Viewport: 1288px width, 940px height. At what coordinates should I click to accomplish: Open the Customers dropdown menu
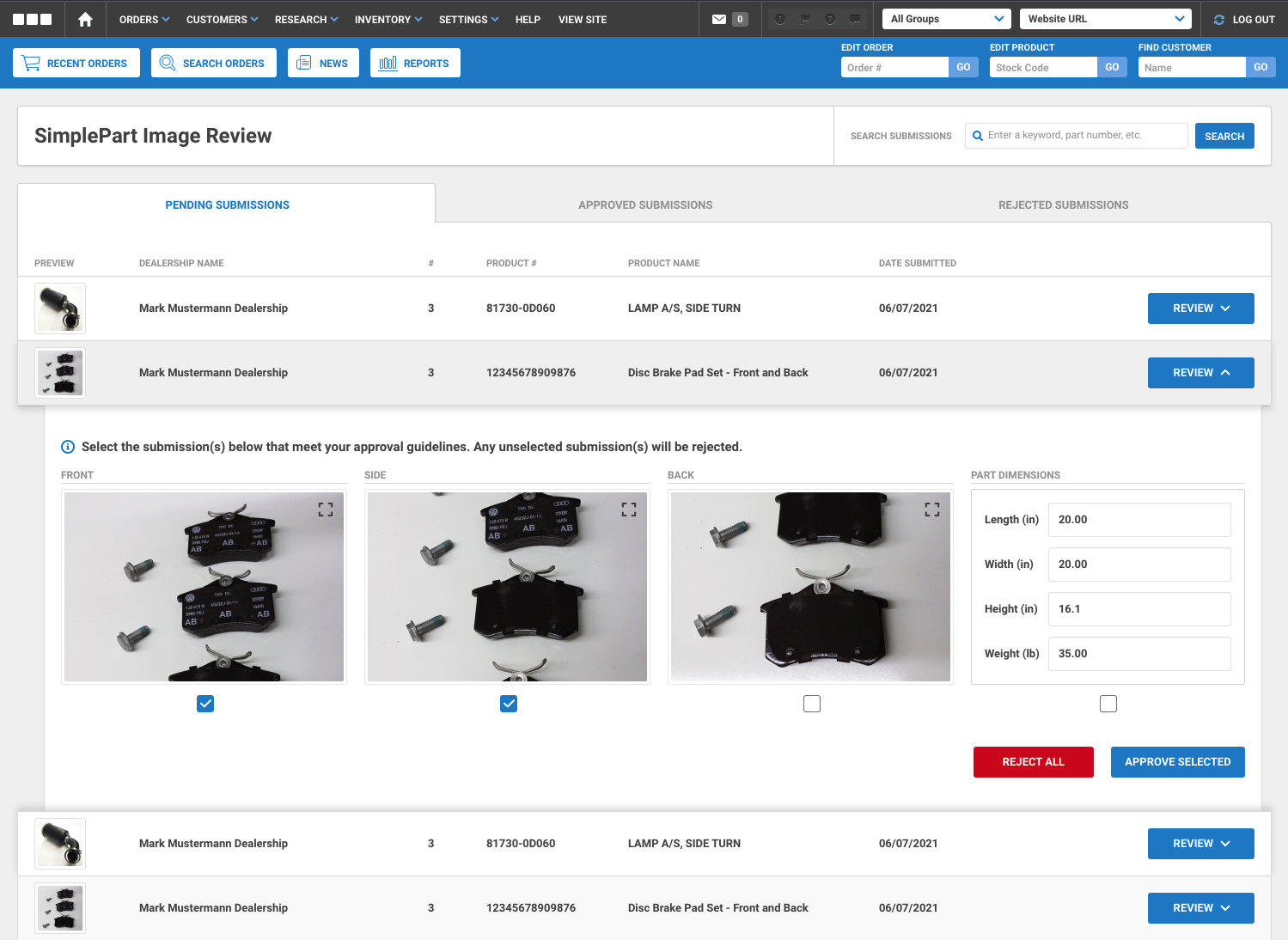click(222, 20)
